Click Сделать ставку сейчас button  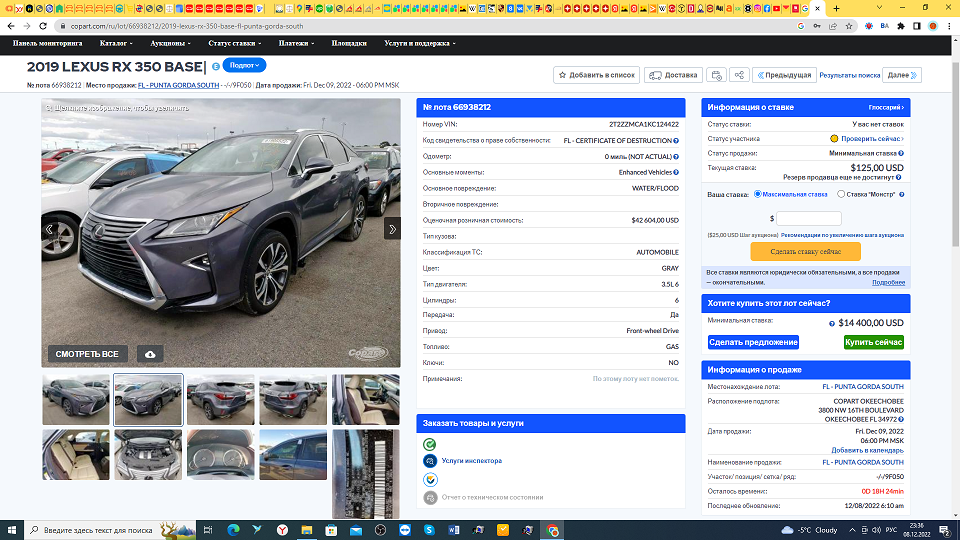point(805,252)
